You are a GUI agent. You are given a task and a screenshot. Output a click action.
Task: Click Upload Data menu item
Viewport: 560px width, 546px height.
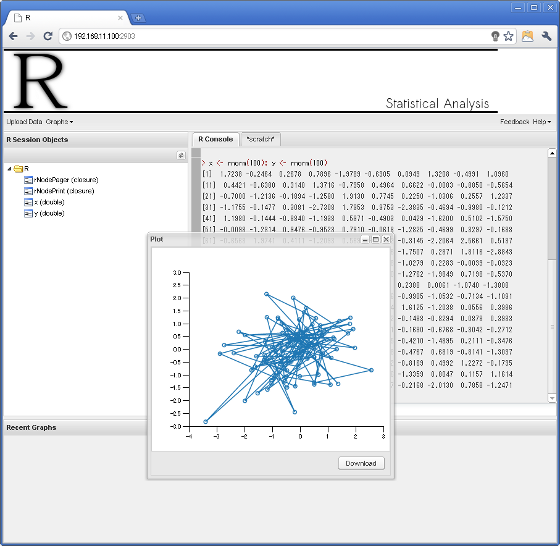pos(24,122)
